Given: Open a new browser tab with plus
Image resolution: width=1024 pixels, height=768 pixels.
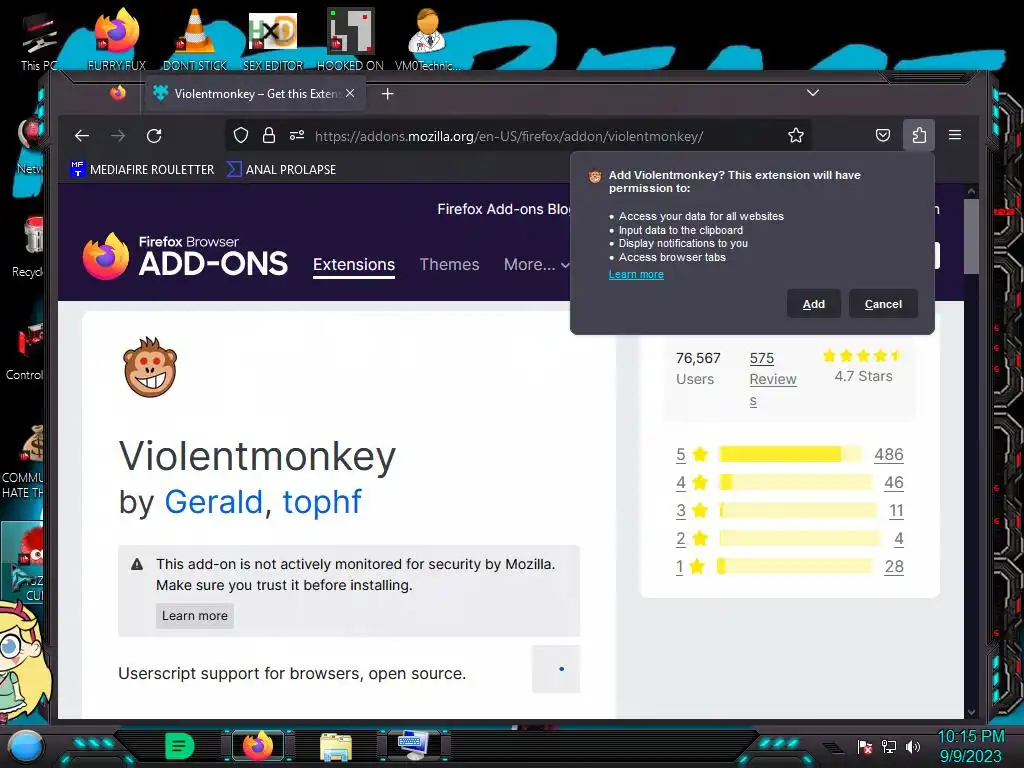Looking at the screenshot, I should (387, 94).
